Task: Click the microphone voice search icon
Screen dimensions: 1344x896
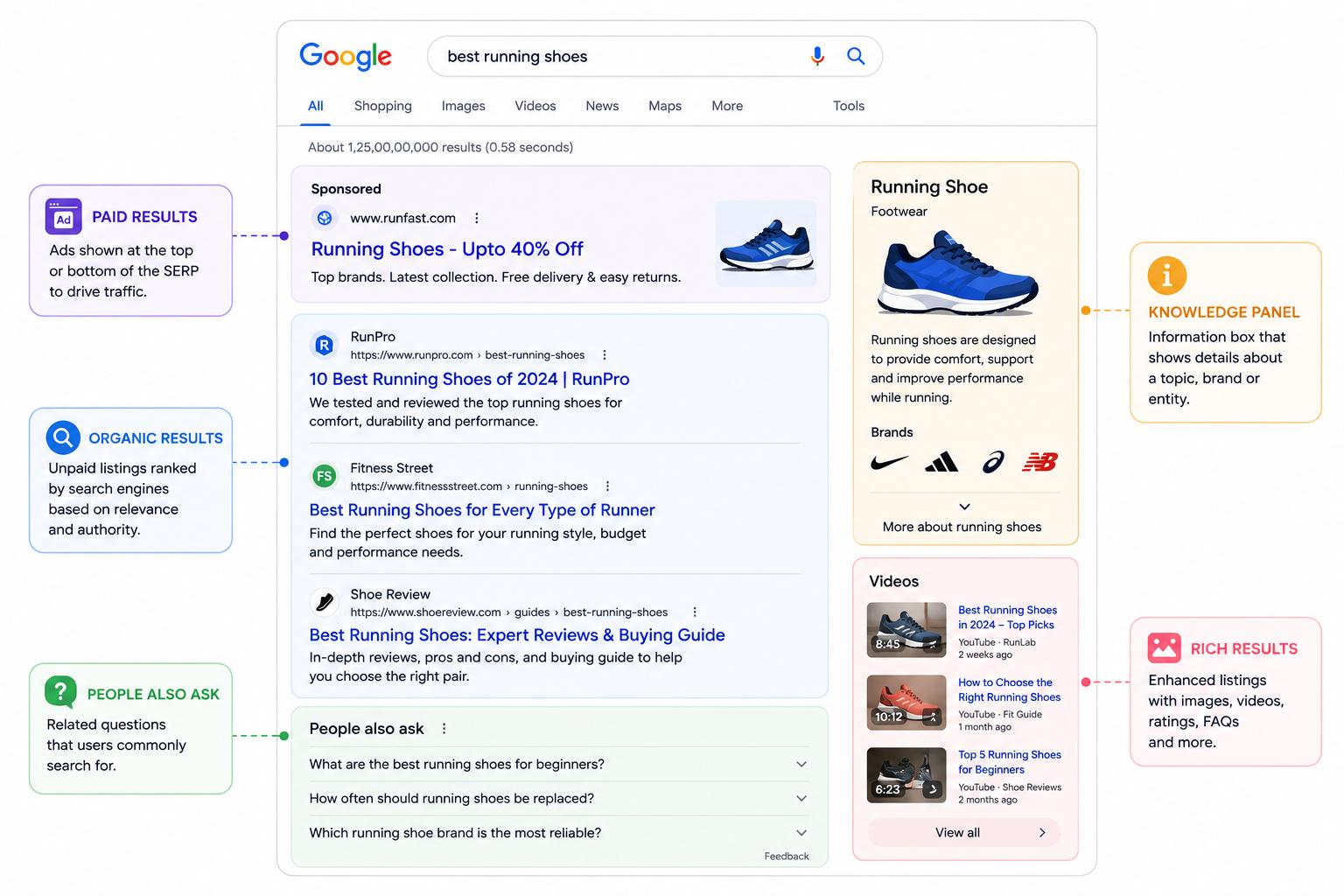Action: (x=817, y=56)
